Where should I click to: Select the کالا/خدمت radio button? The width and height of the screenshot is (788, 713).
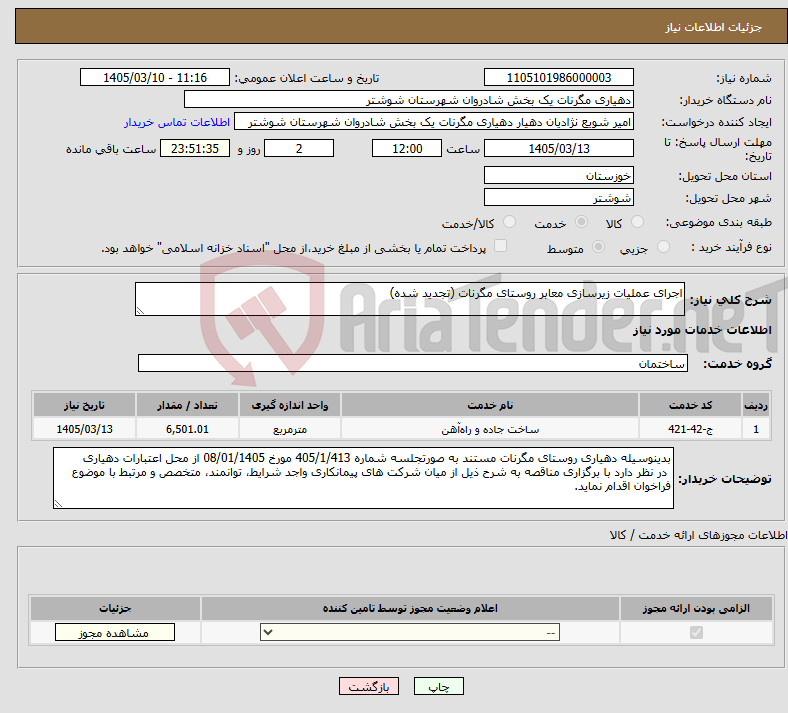[509, 222]
